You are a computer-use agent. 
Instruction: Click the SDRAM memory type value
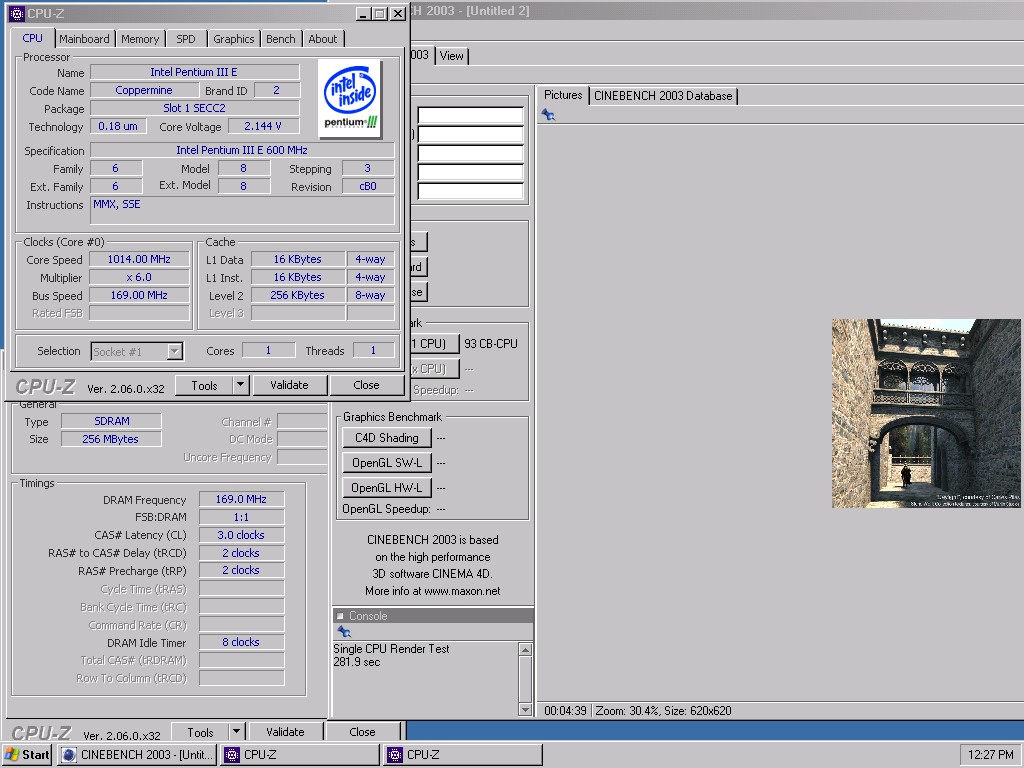tap(112, 421)
